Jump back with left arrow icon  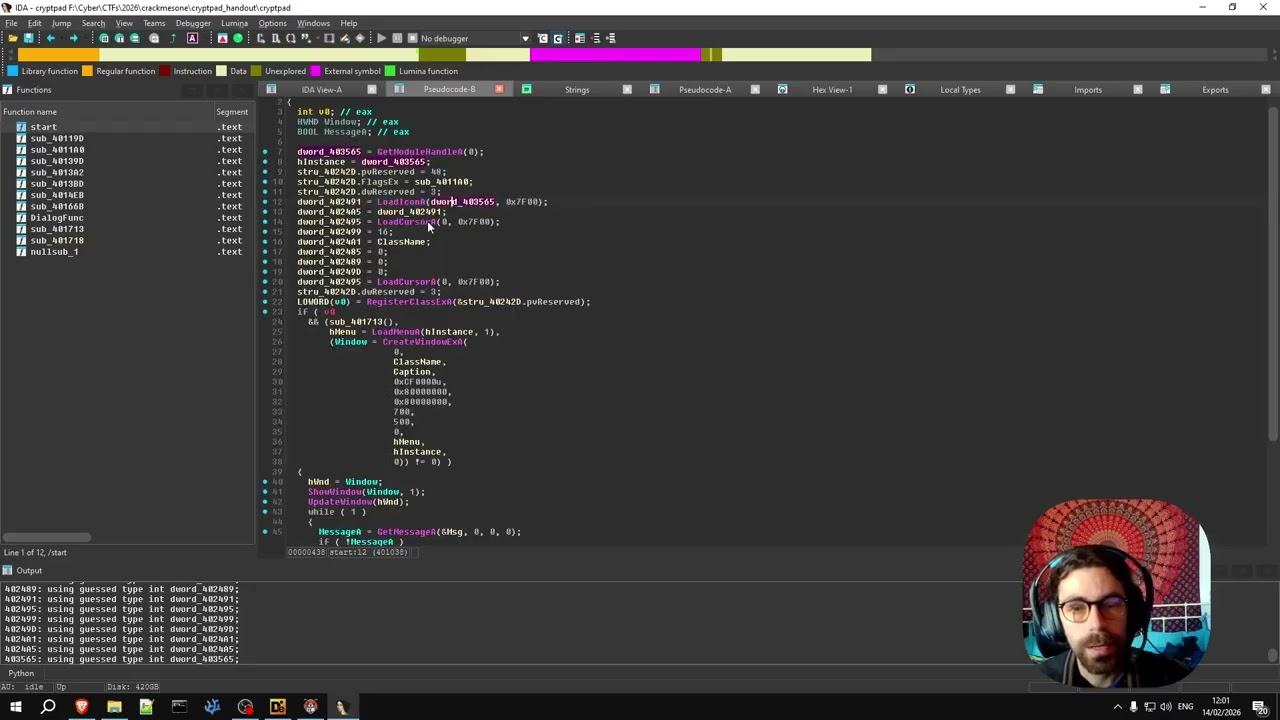tap(50, 38)
